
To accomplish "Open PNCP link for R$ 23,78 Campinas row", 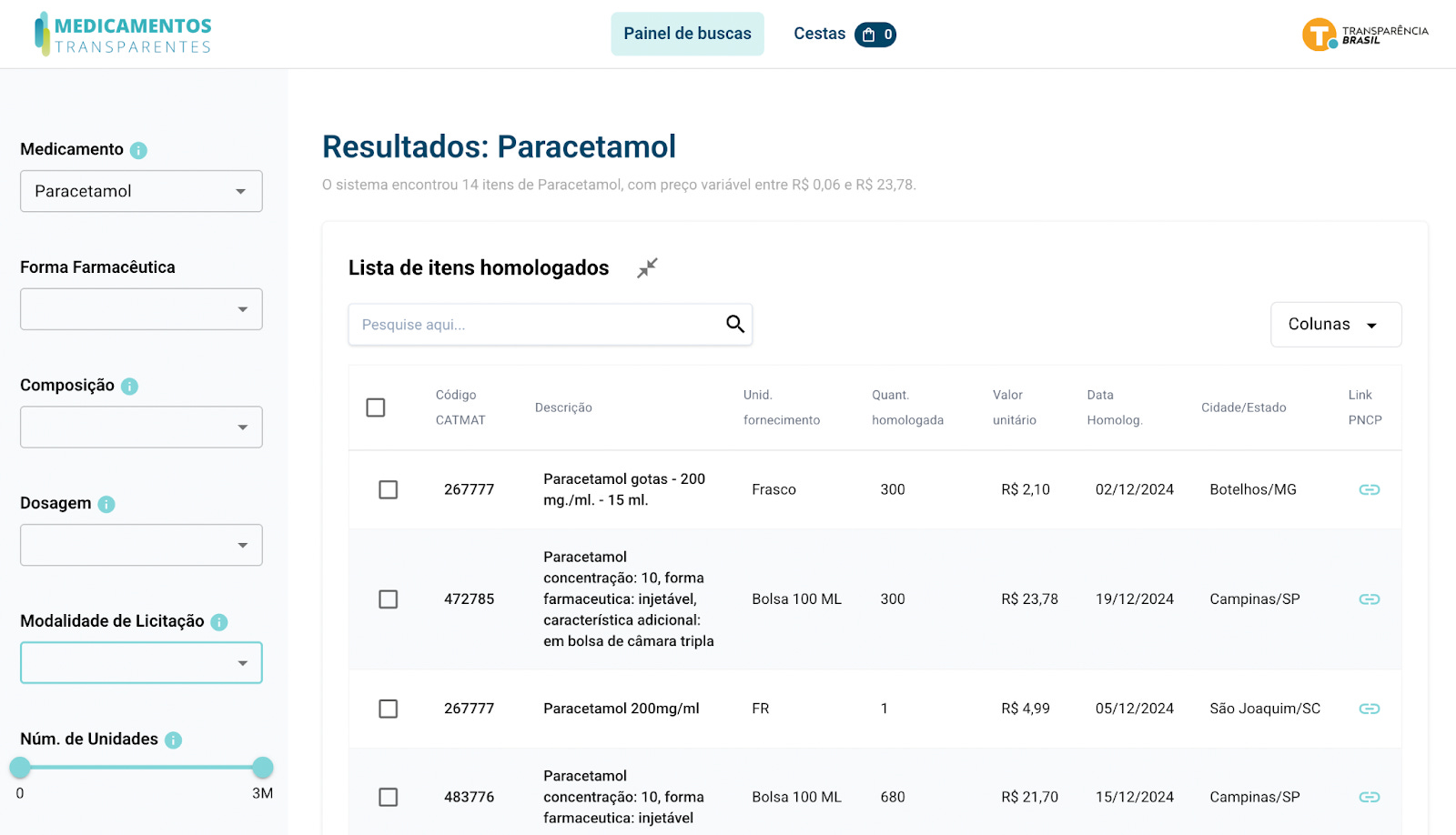I will click(1370, 599).
